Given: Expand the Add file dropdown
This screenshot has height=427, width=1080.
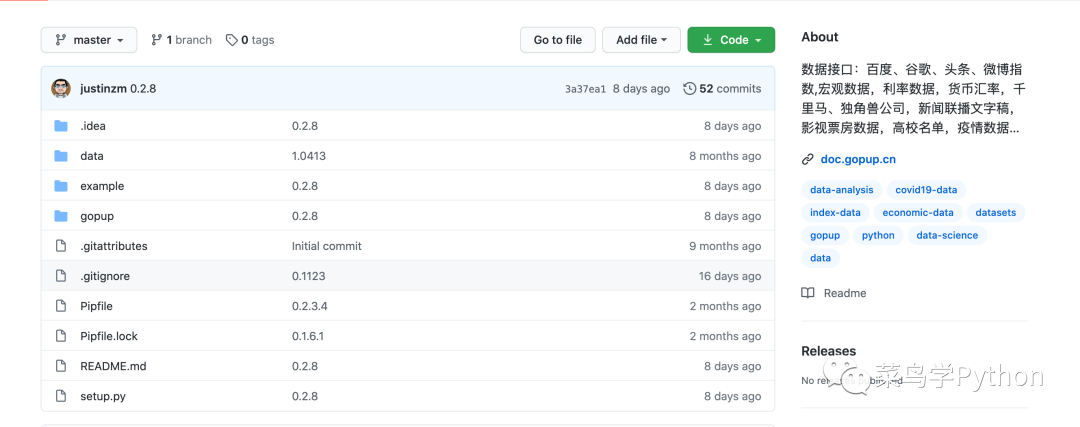Looking at the screenshot, I should click(641, 40).
